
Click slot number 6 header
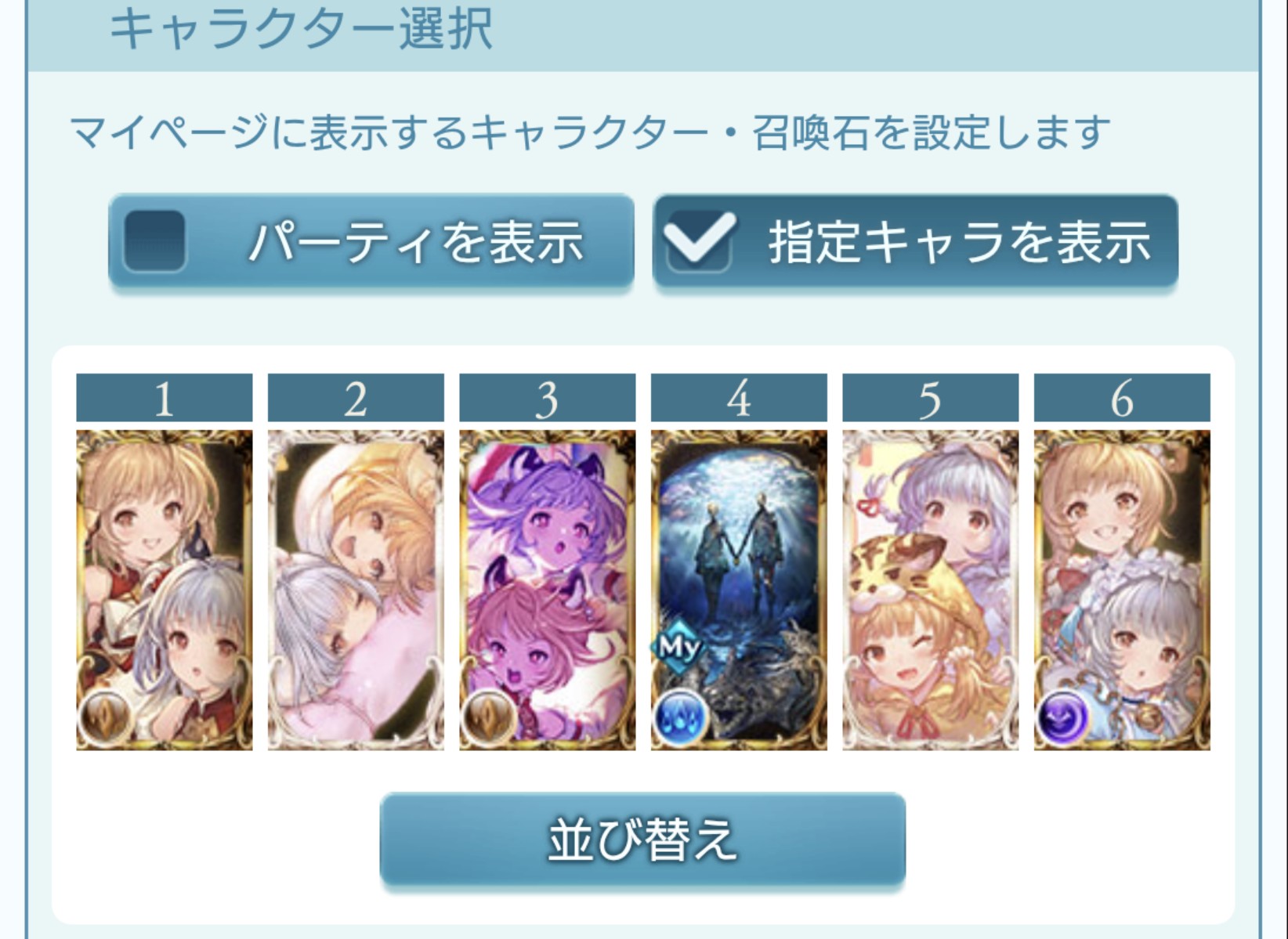[1122, 398]
